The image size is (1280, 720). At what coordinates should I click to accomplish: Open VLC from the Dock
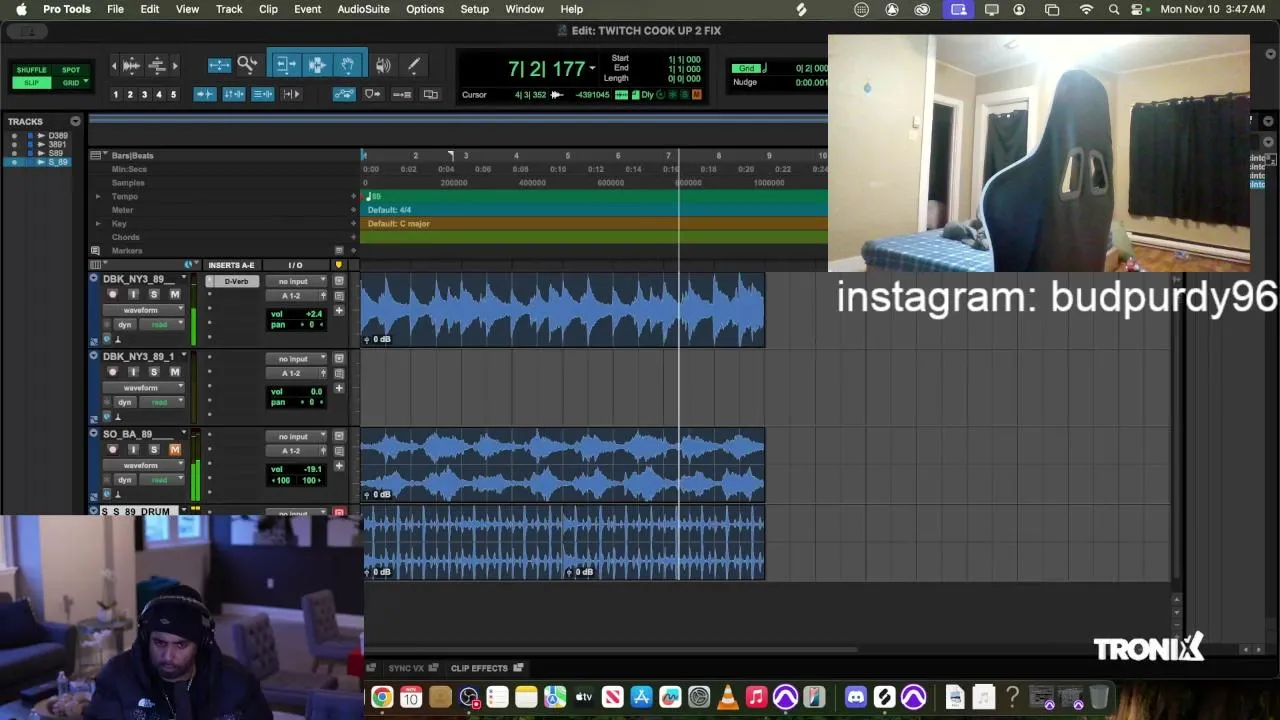tap(728, 697)
